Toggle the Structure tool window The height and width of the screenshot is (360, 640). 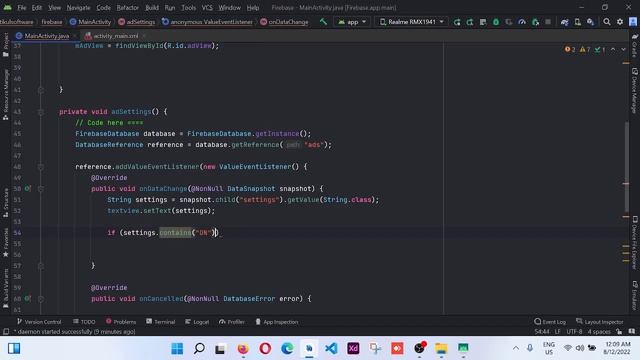[5, 202]
